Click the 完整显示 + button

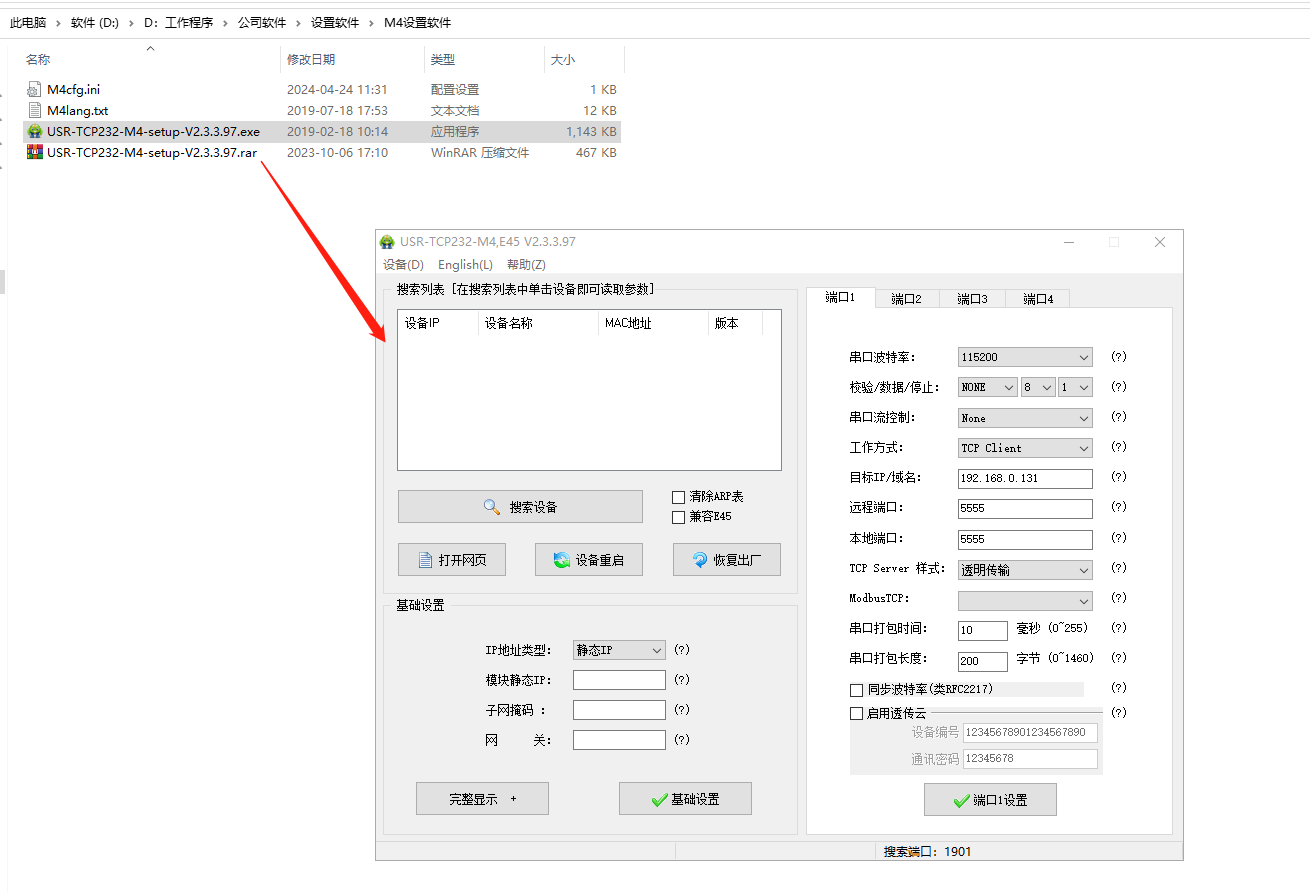(x=482, y=799)
